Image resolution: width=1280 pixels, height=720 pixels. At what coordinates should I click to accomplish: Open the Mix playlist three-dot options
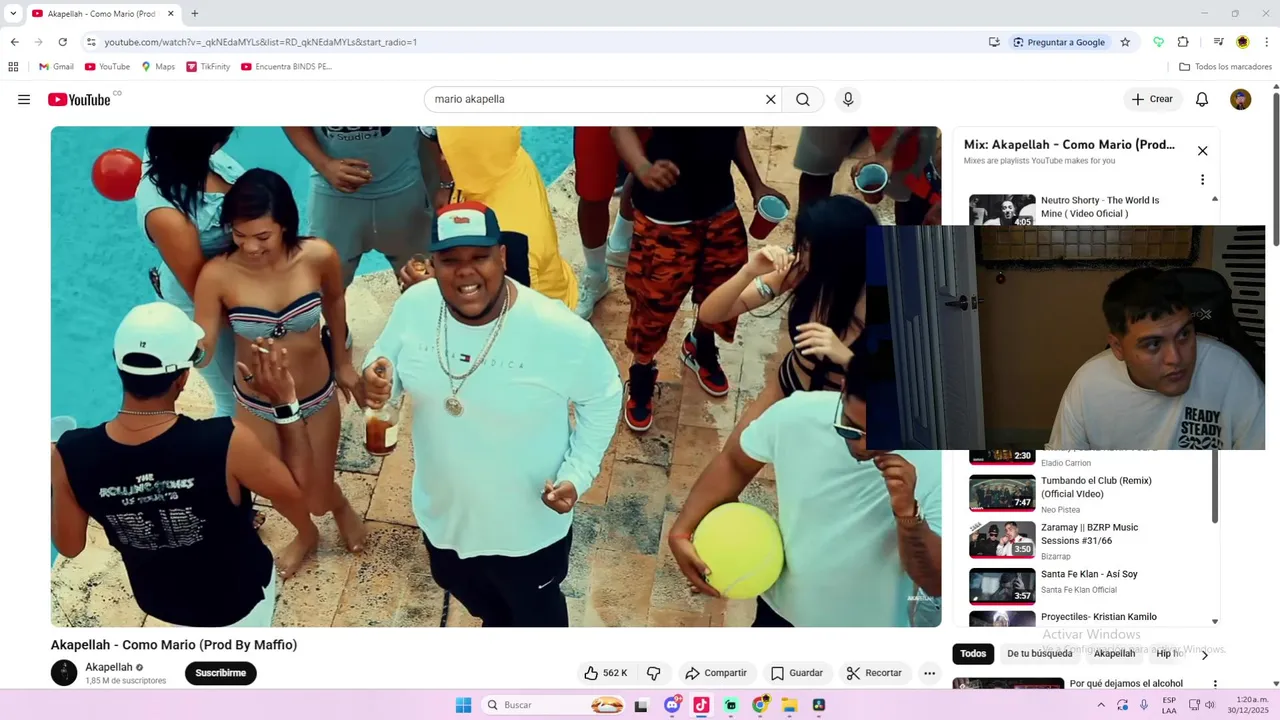click(1202, 180)
